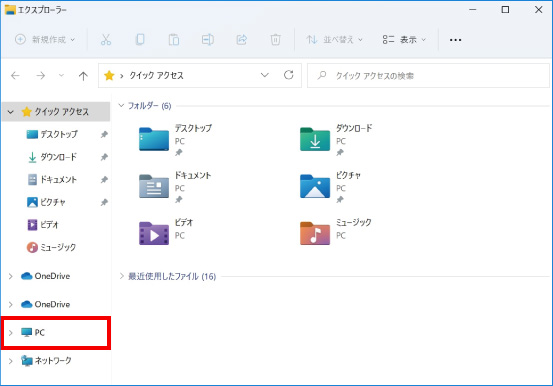Expand the first OneDrive node
The width and height of the screenshot is (553, 386).
11,276
